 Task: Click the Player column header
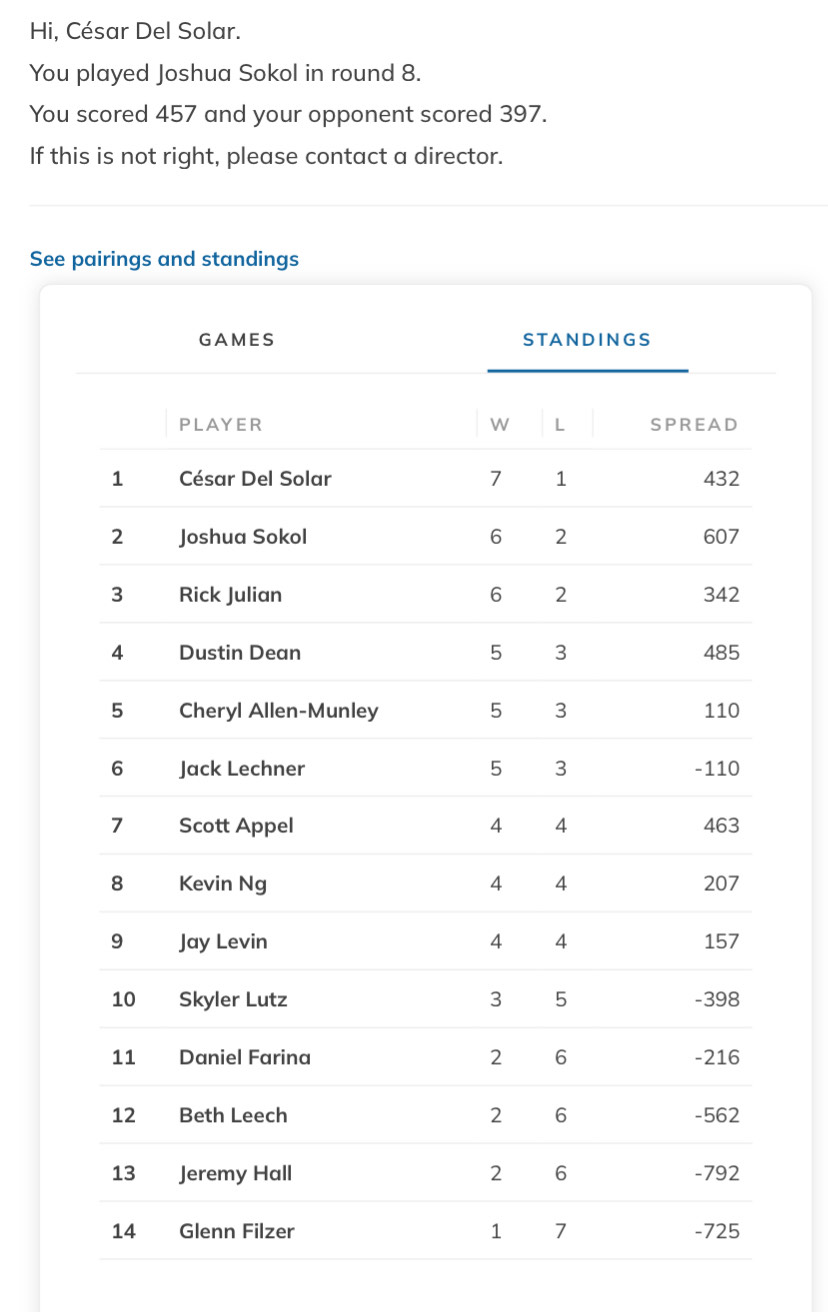coord(221,425)
